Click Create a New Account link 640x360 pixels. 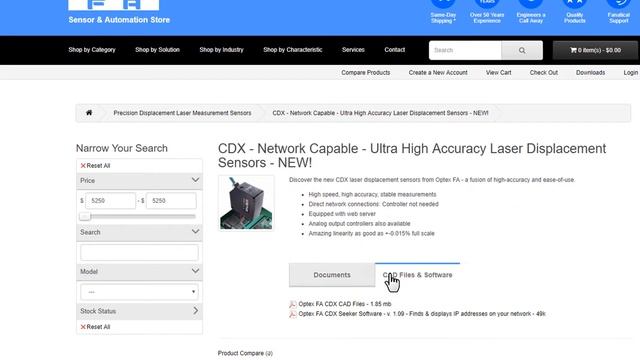(x=438, y=73)
